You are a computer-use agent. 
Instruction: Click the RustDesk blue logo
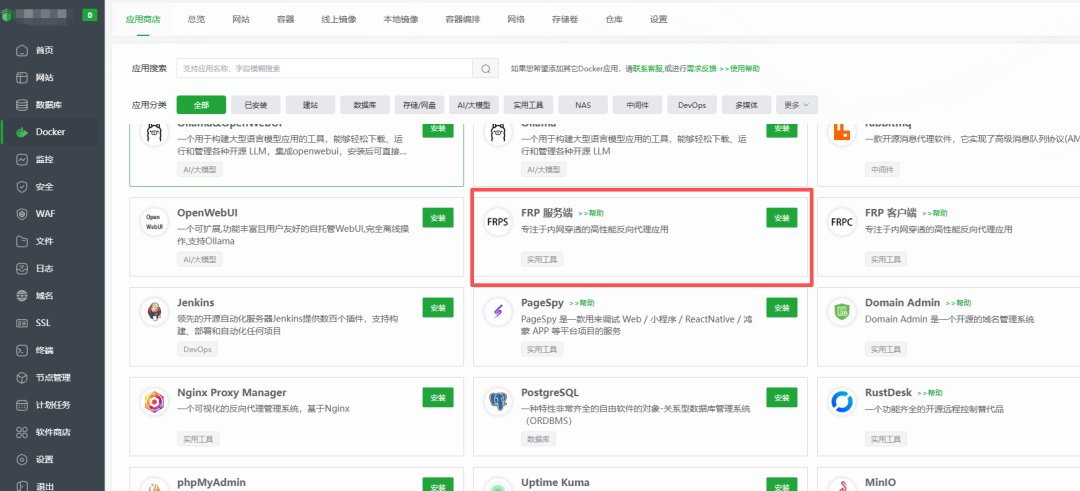(842, 401)
